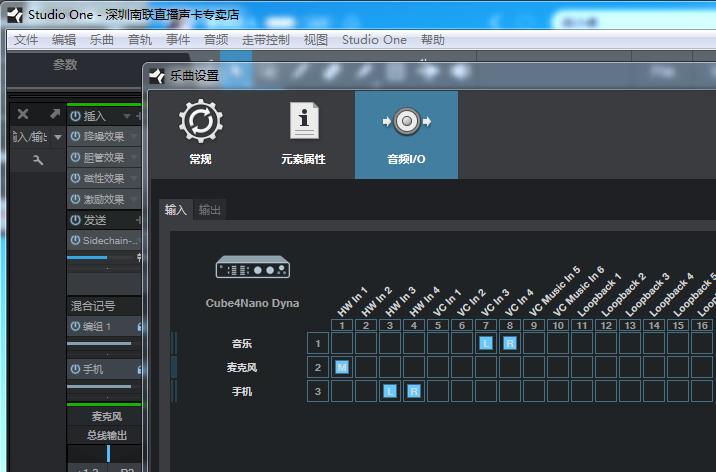This screenshot has height=472, width=716.
Task: Switch to the 输出 tab
Action: tap(210, 210)
